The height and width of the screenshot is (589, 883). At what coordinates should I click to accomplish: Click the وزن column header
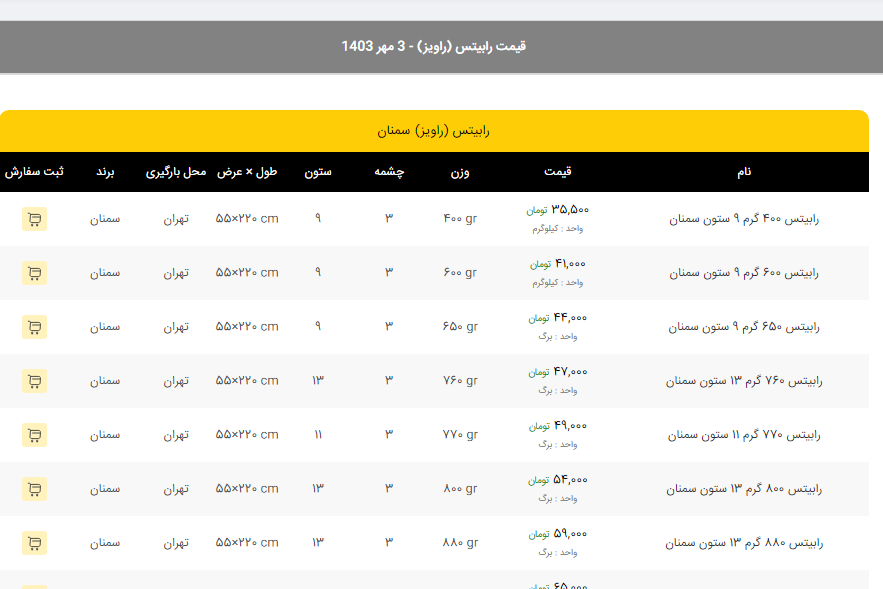460,172
